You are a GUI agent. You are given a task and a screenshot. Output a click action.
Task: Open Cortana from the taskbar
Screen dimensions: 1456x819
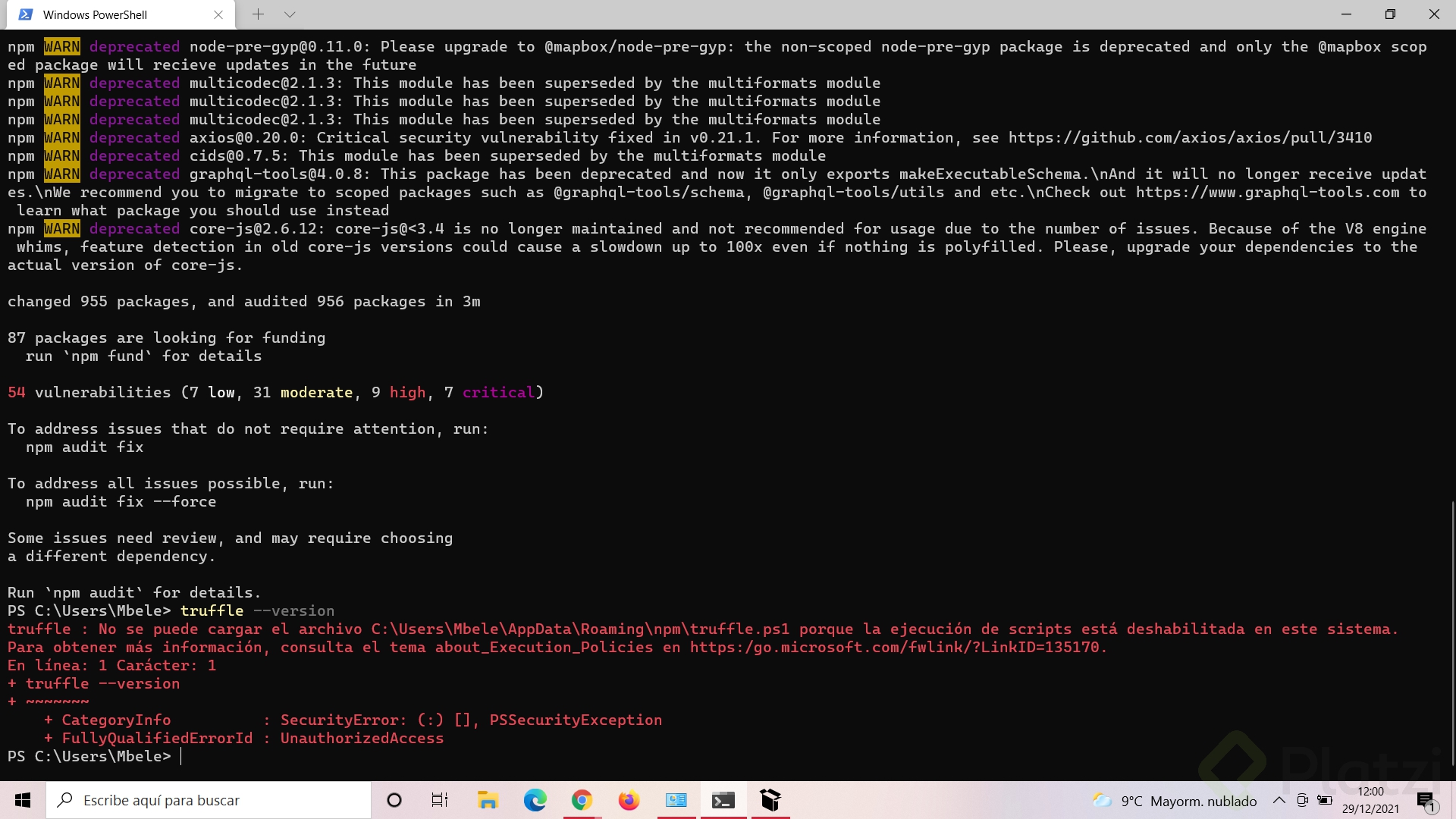point(394,800)
